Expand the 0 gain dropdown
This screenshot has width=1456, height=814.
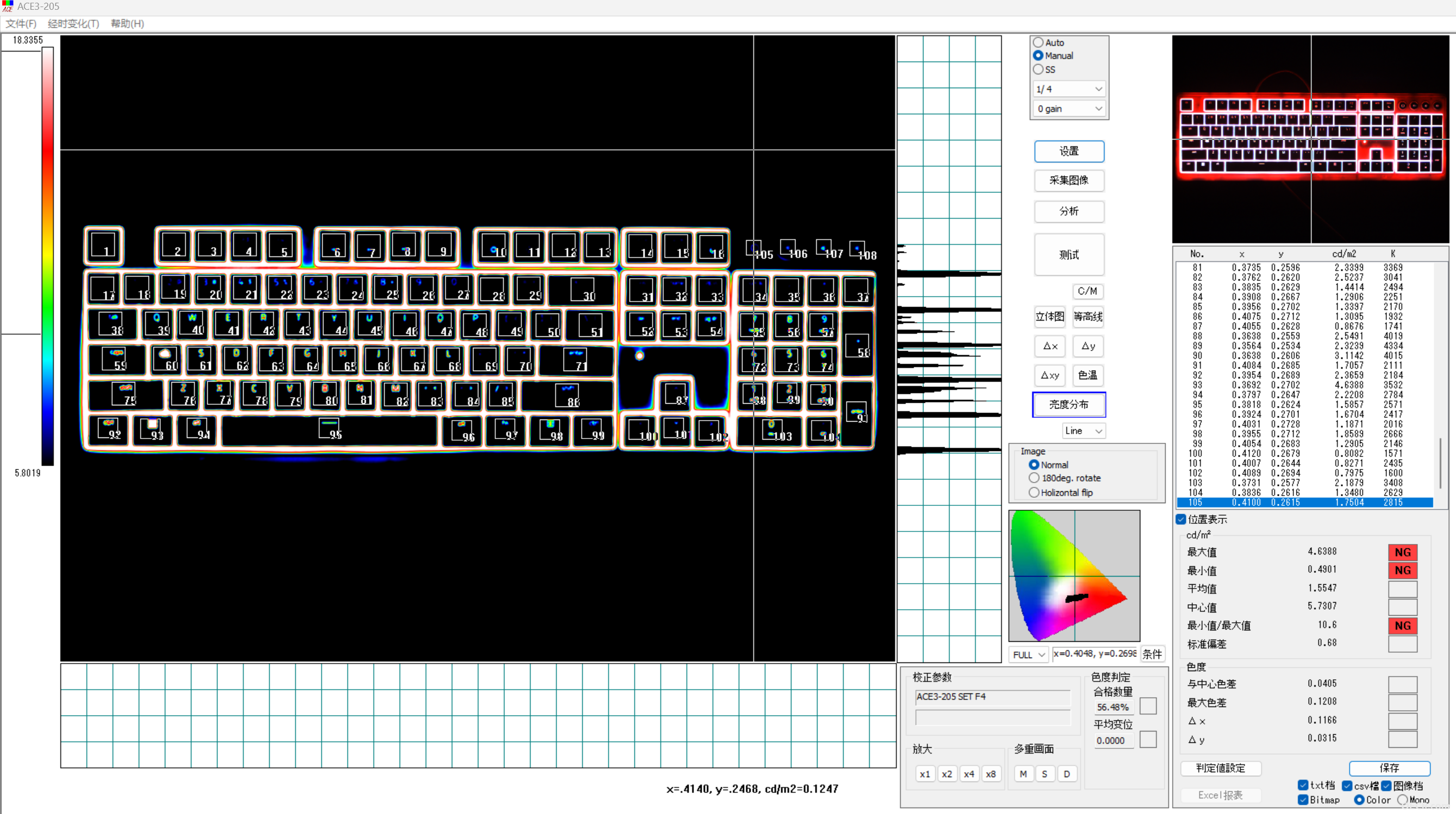(1068, 109)
